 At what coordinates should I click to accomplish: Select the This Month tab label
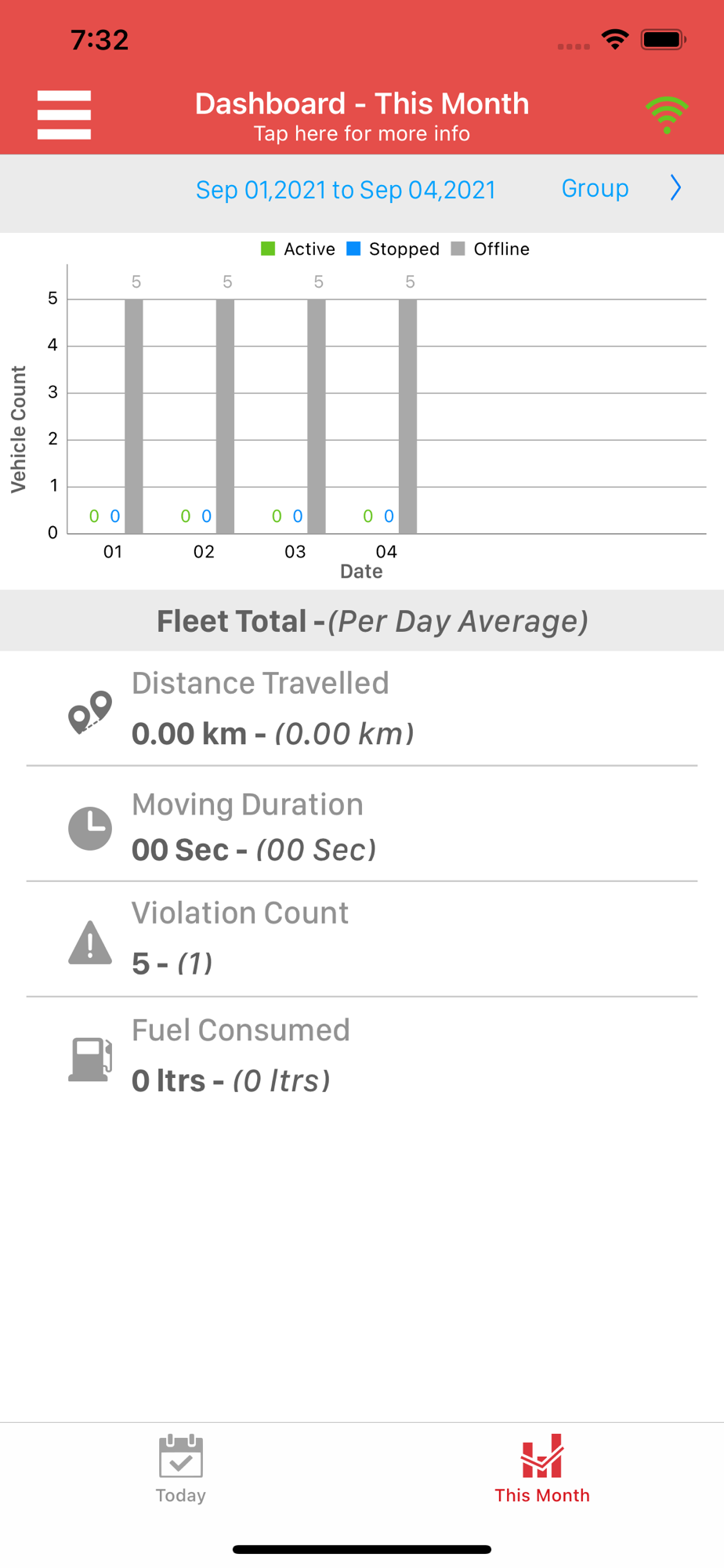coord(542,1495)
